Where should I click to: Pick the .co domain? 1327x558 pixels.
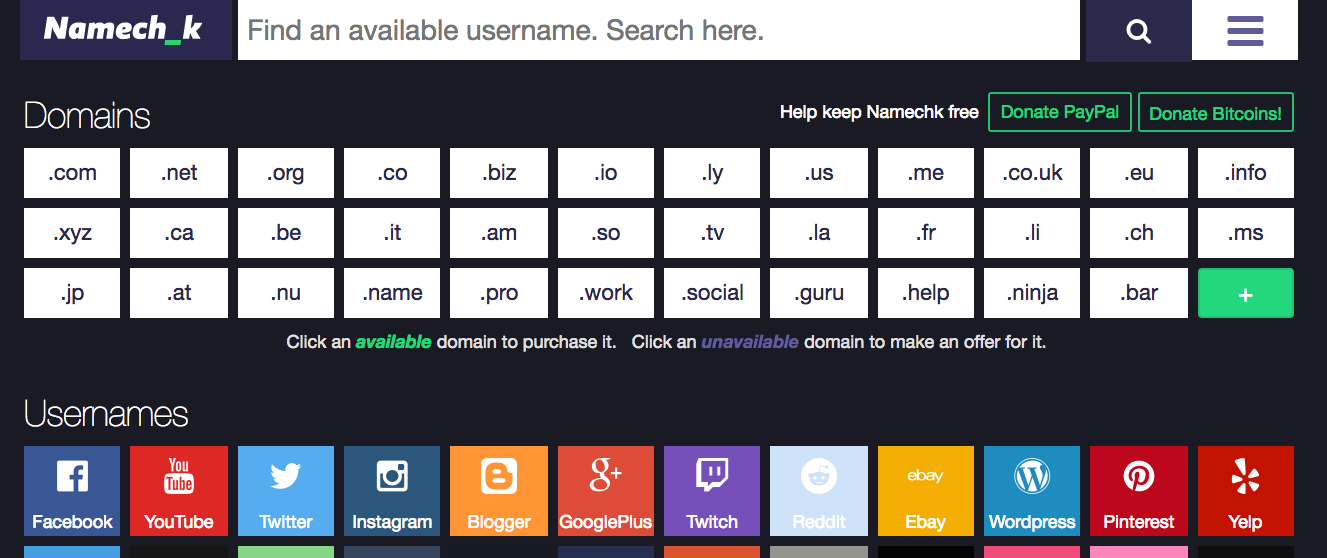(x=392, y=173)
